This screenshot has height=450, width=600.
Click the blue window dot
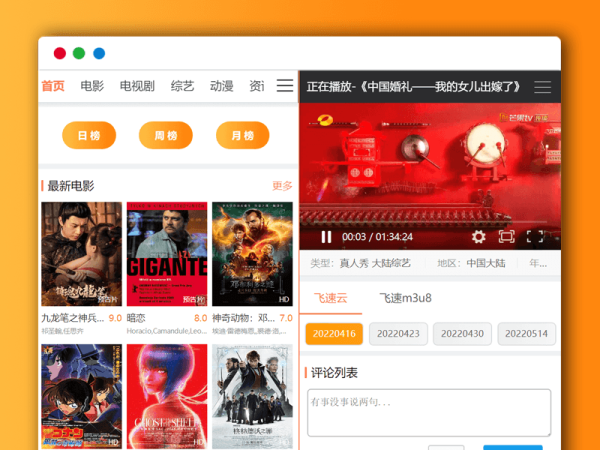tap(99, 53)
